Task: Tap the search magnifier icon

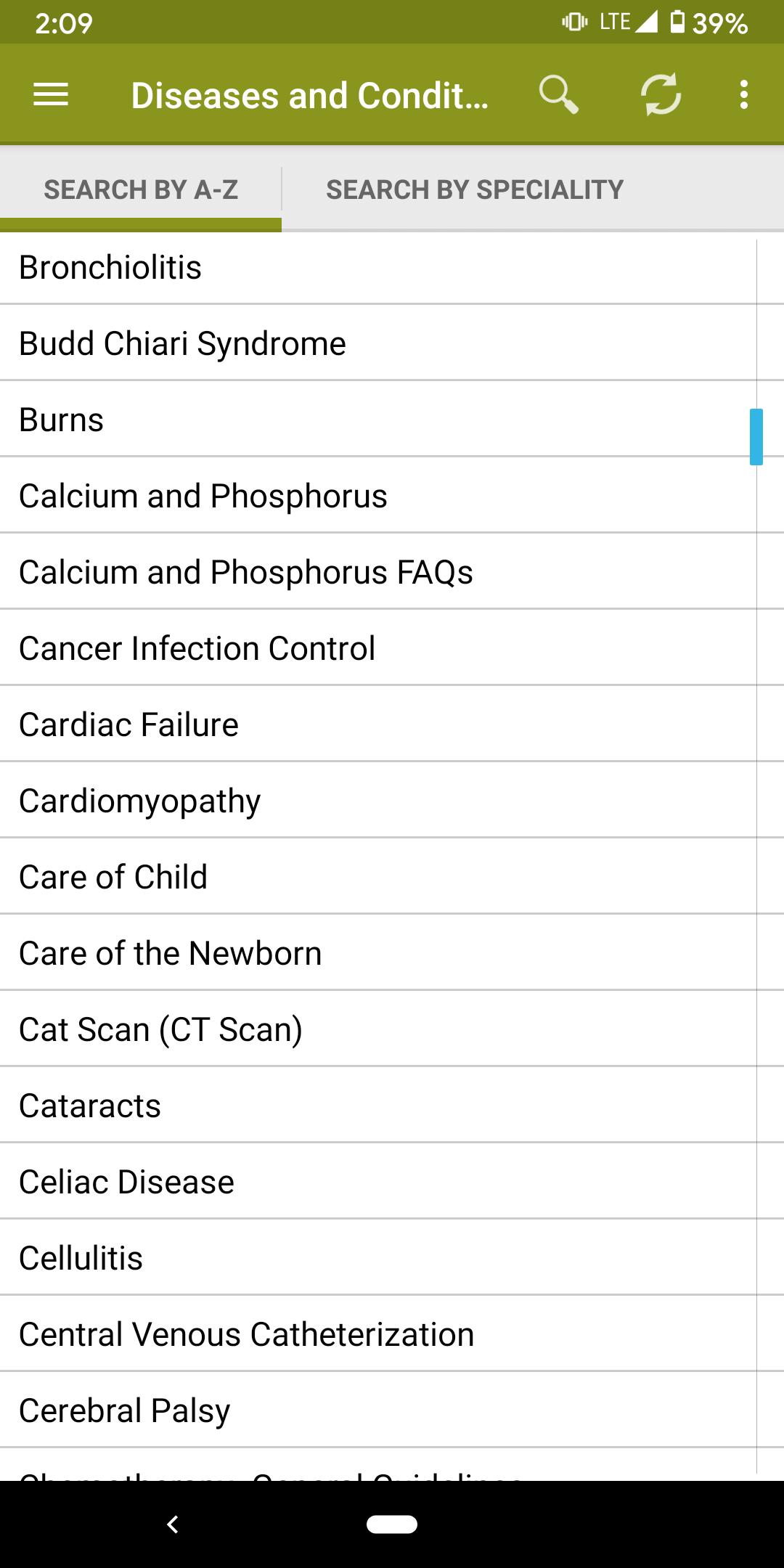Action: [558, 94]
